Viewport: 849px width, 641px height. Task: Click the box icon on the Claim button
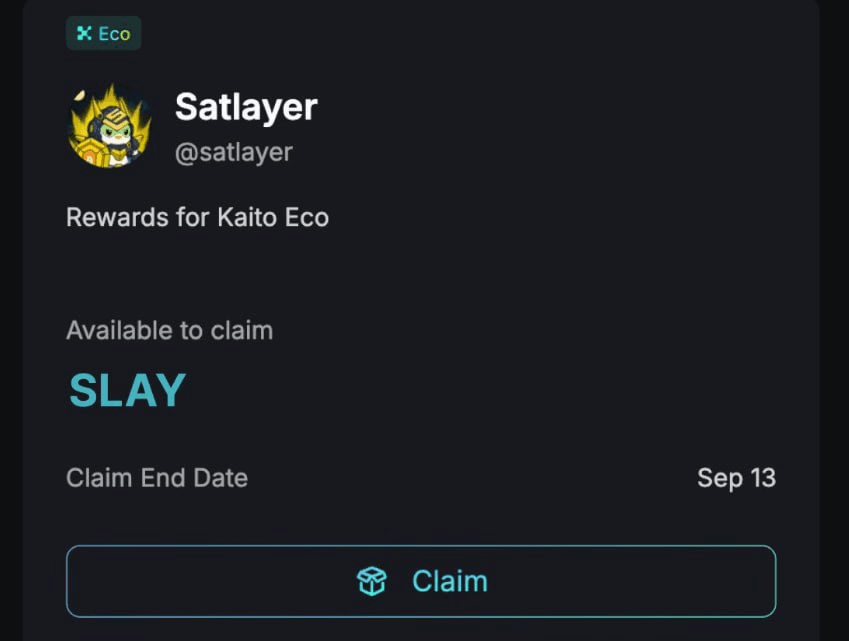tap(372, 581)
